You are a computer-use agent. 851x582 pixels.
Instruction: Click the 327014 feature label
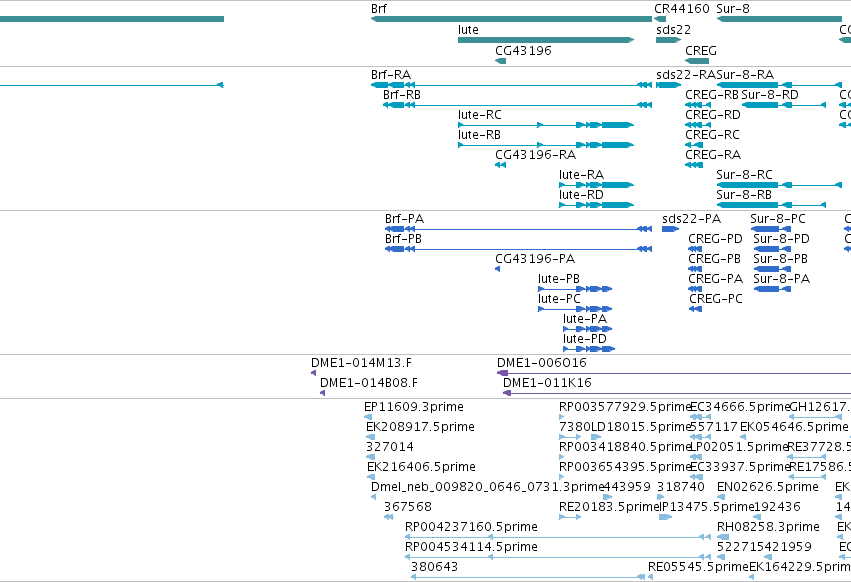(x=390, y=447)
